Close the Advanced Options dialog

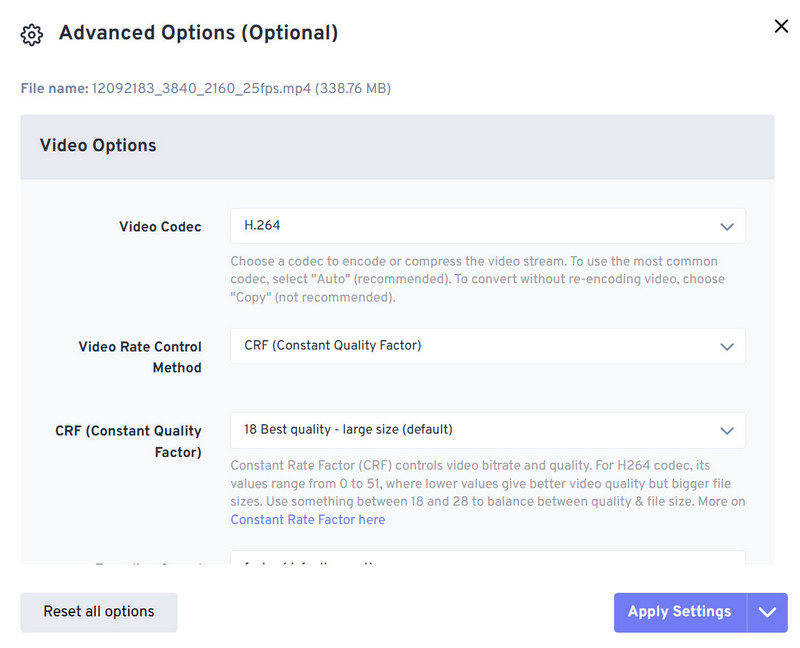tap(781, 27)
